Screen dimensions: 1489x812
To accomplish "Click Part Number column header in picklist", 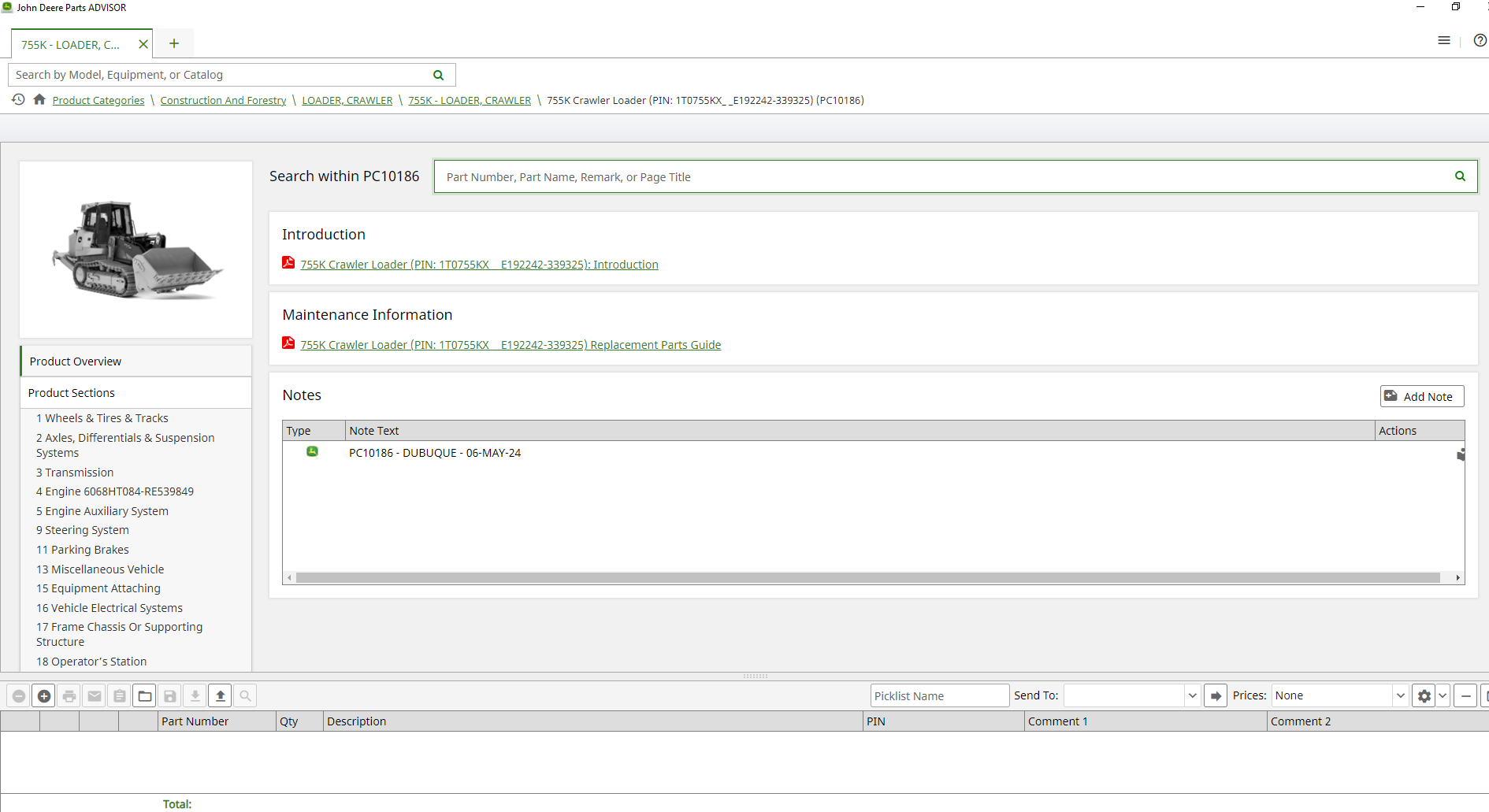I will point(217,721).
